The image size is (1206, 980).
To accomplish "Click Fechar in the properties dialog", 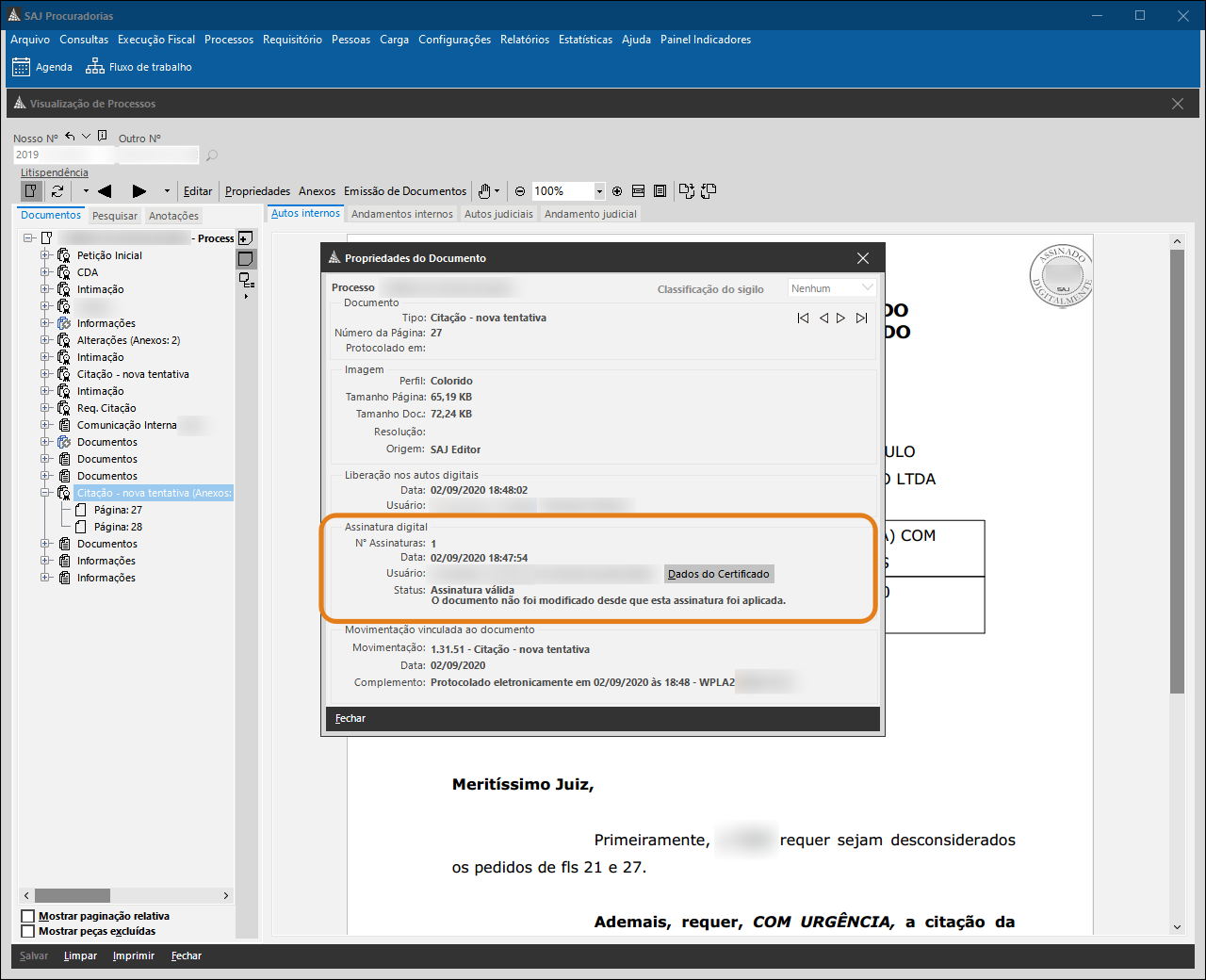I will point(350,718).
